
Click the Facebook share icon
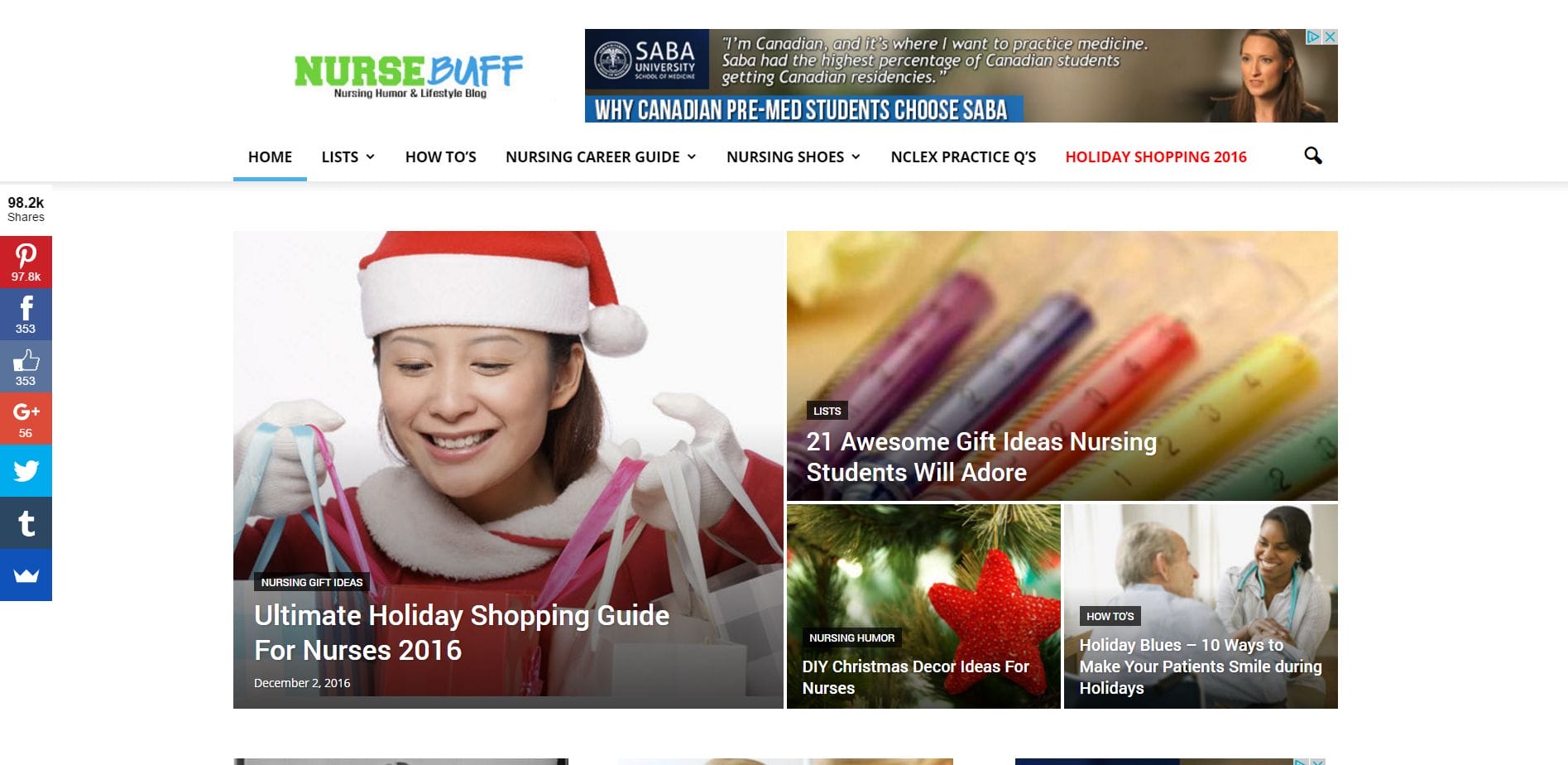click(26, 314)
